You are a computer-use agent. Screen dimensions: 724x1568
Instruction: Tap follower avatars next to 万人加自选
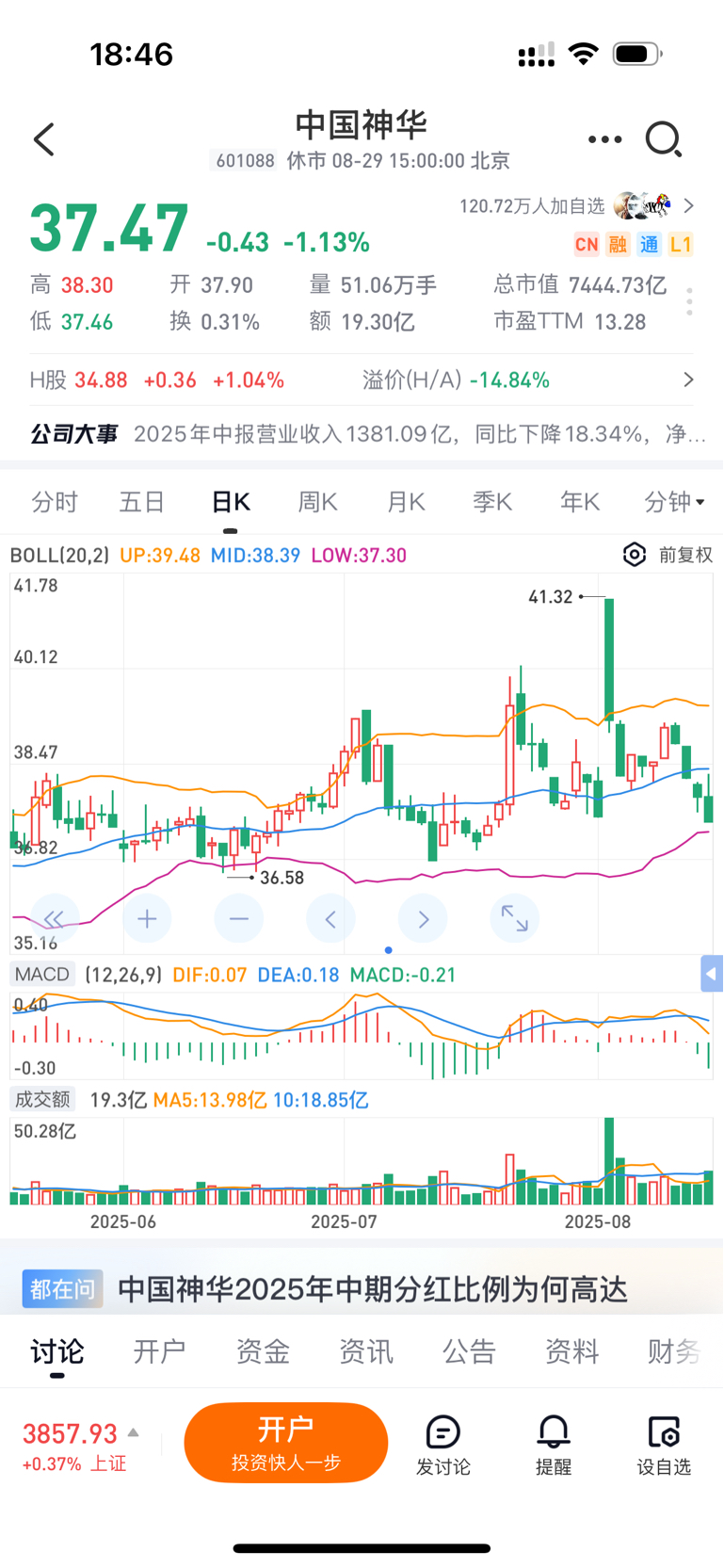642,204
